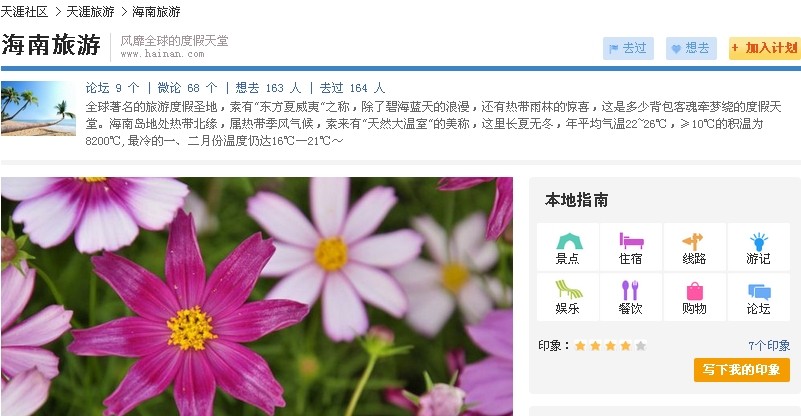
Task: Go to 天涯社区 breadcrumb
Action: (x=24, y=11)
